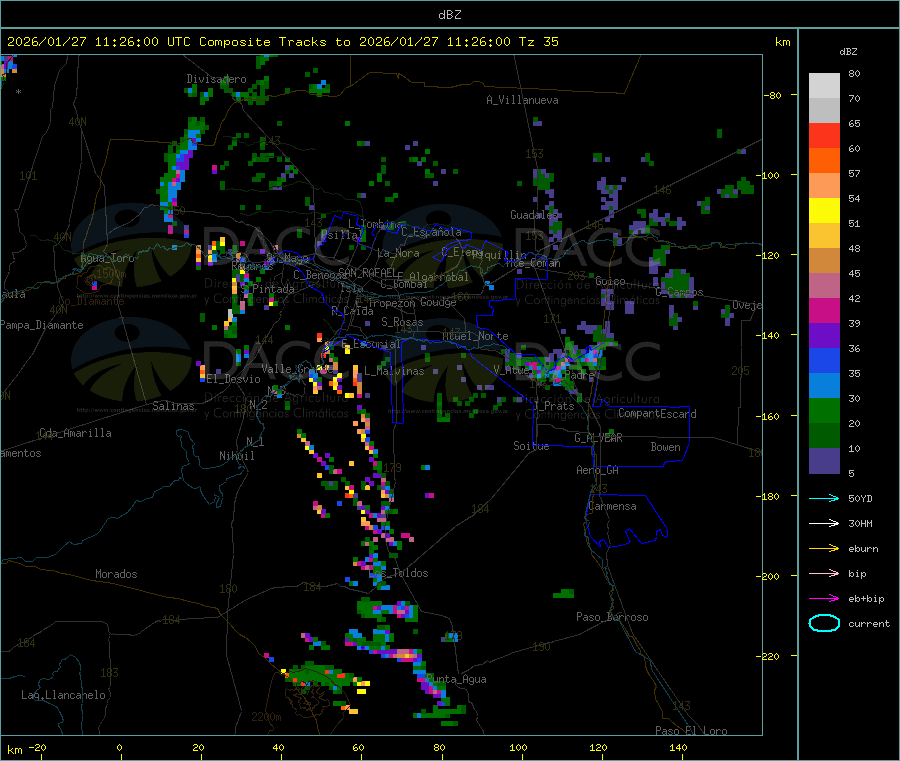Viewport: 900px width, 761px height.
Task: Click the dBZ title at top center
Action: 449,15
